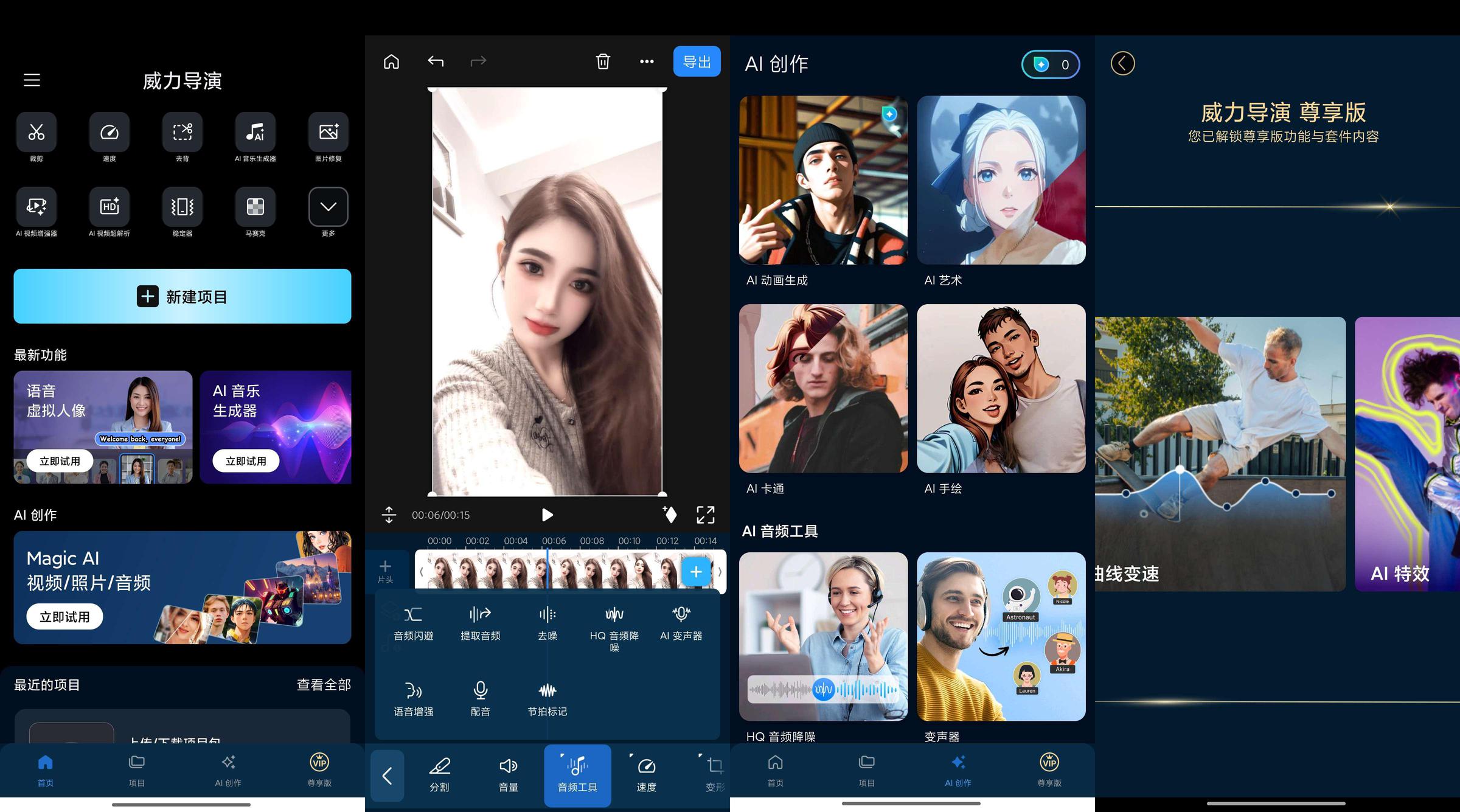This screenshot has width=1460, height=812.
Task: Add a 片头 intro clip
Action: tap(385, 571)
